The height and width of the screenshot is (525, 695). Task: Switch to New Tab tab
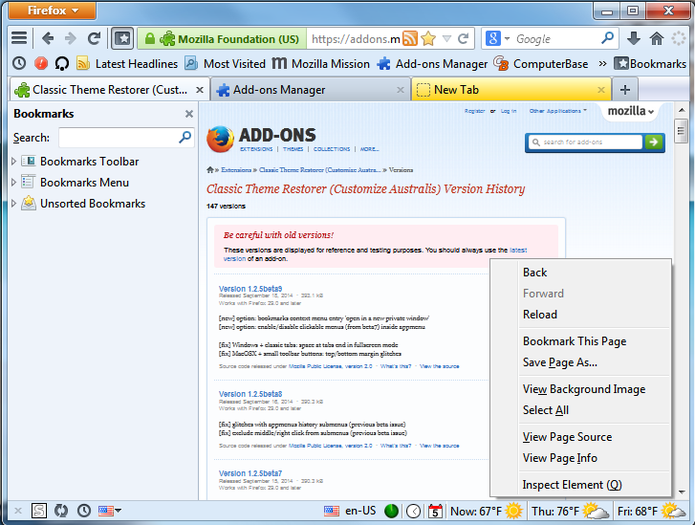[x=511, y=90]
